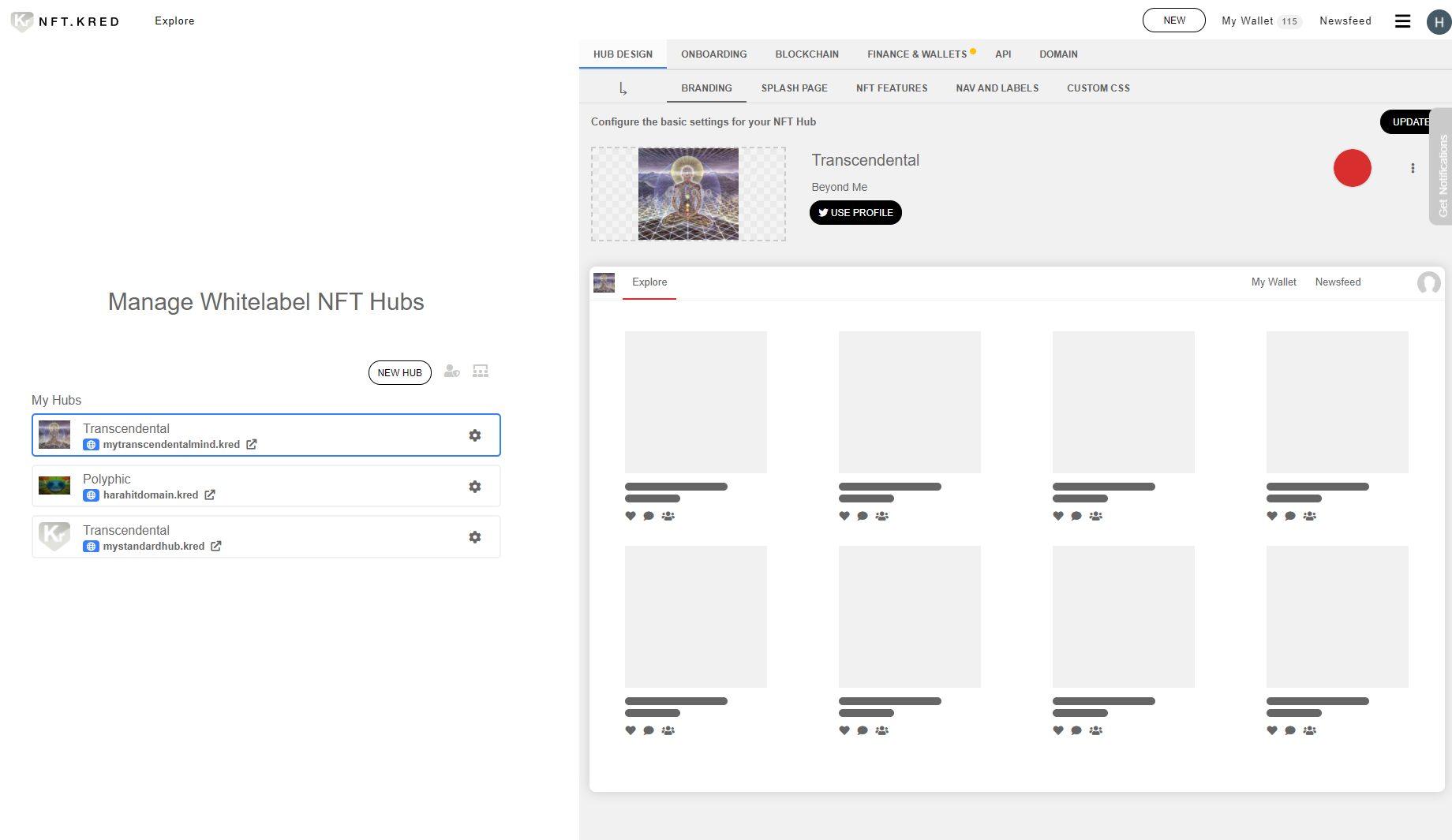Switch to the Hub Design tab
1452x840 pixels.
(x=623, y=54)
